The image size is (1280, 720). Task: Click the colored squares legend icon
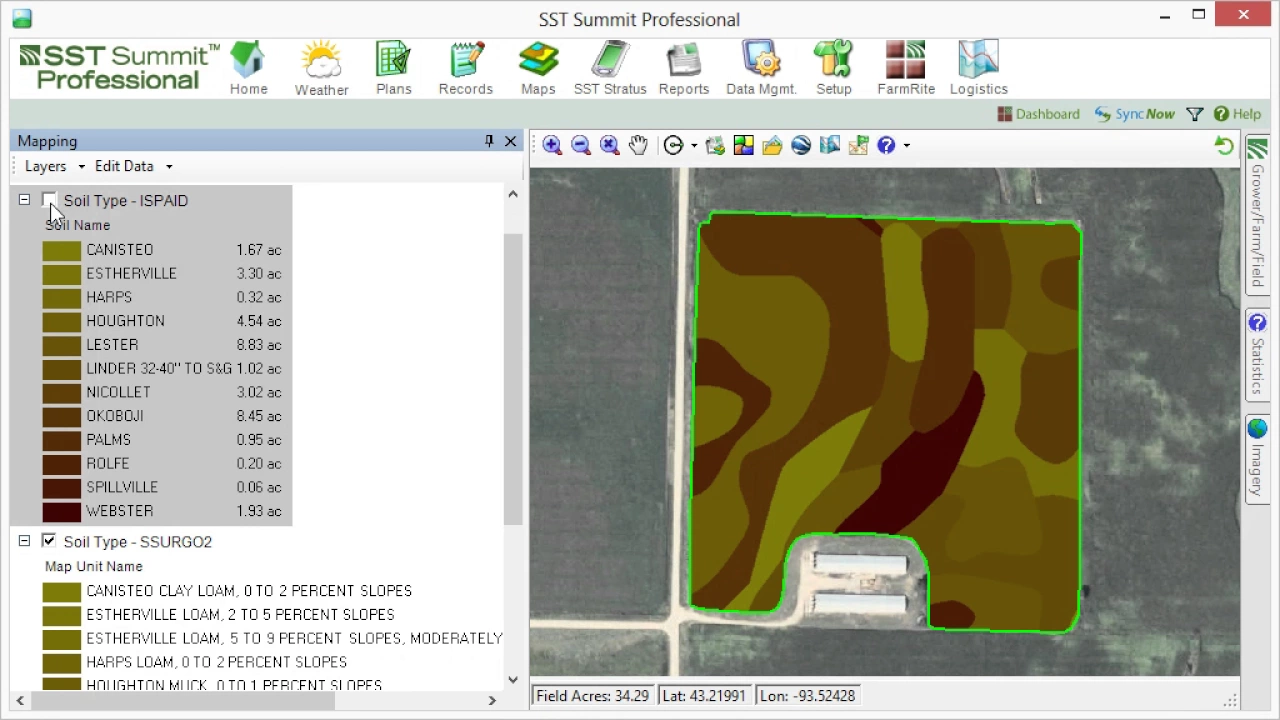tap(743, 146)
